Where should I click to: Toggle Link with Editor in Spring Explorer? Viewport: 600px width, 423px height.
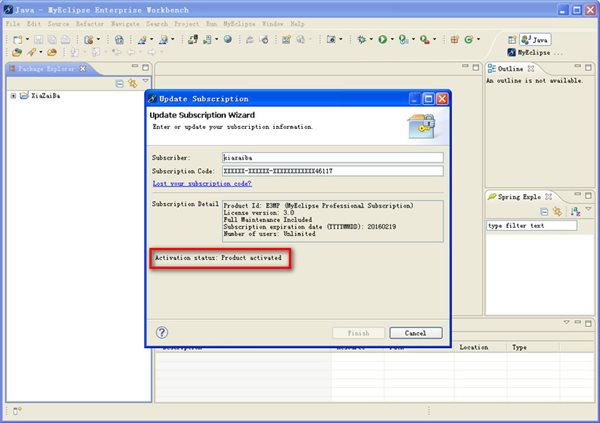[x=558, y=211]
